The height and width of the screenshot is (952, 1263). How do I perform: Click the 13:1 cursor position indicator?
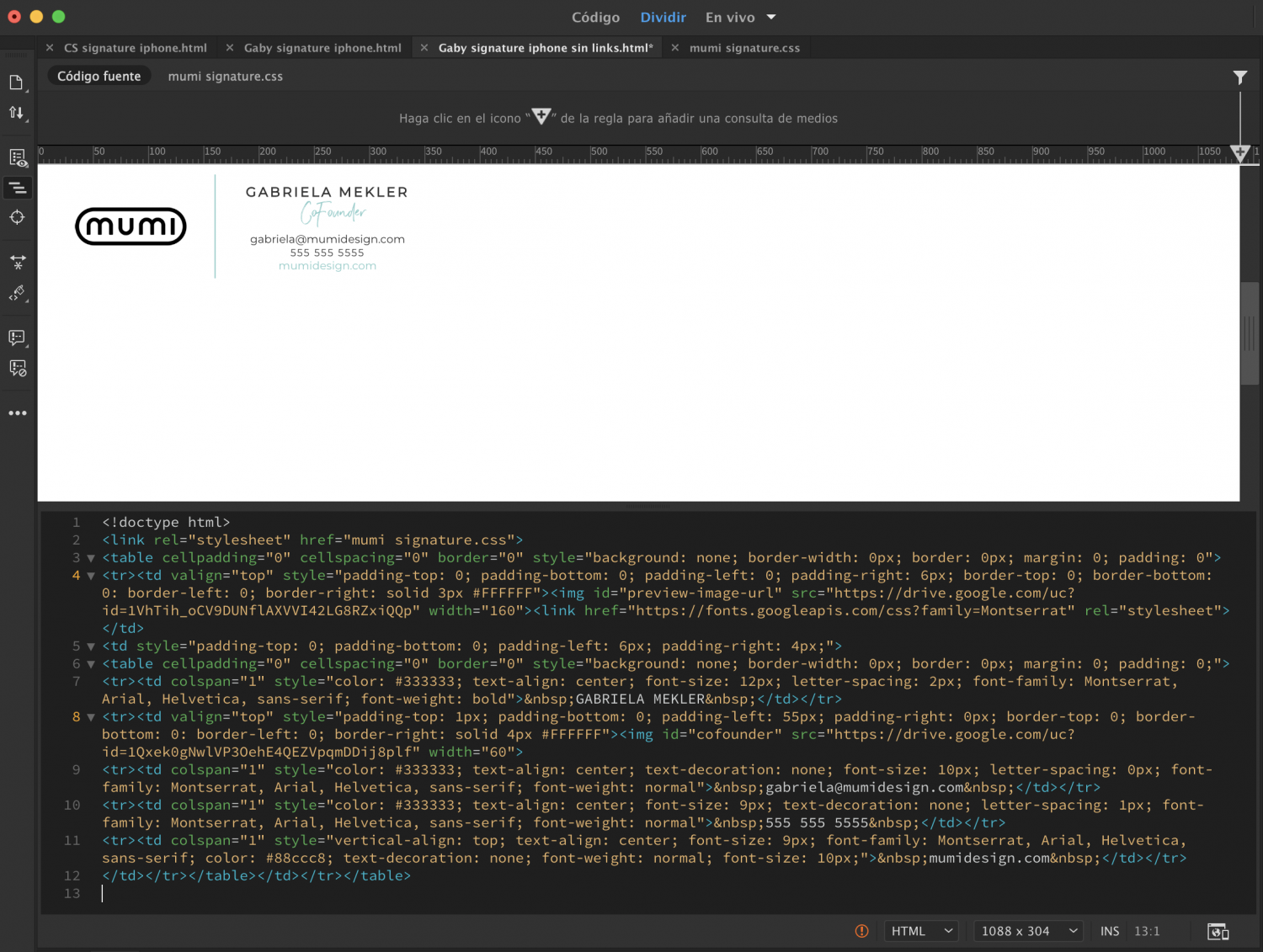1147,931
